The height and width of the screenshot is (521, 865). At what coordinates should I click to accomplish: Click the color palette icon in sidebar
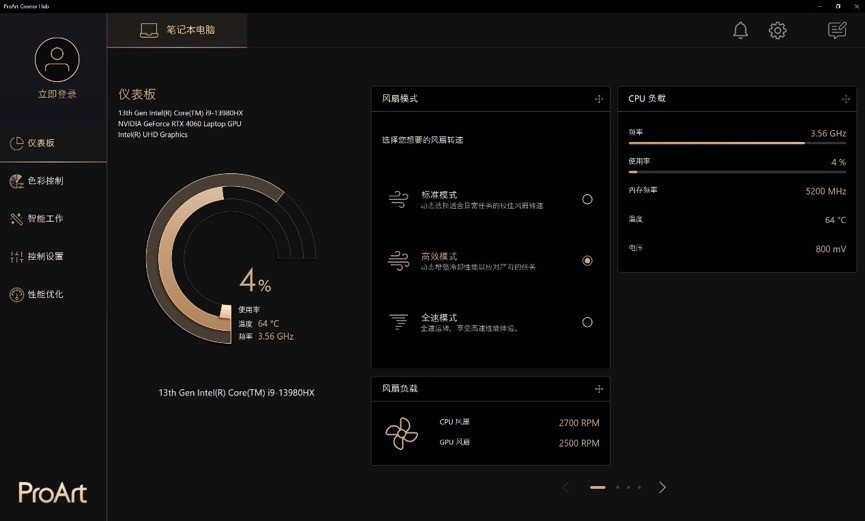[x=17, y=181]
